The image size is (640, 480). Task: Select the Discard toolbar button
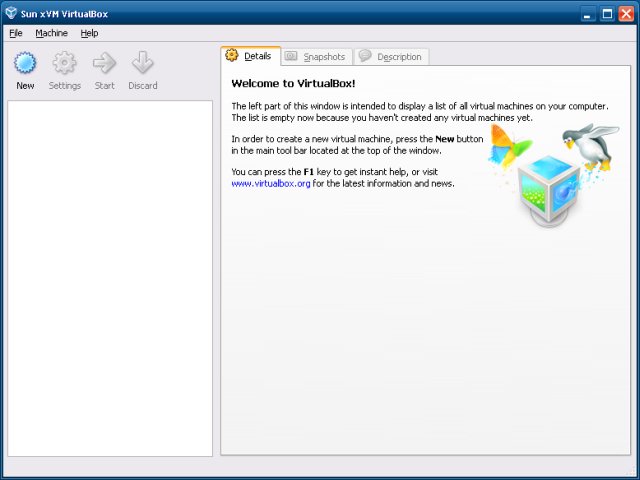tap(142, 70)
